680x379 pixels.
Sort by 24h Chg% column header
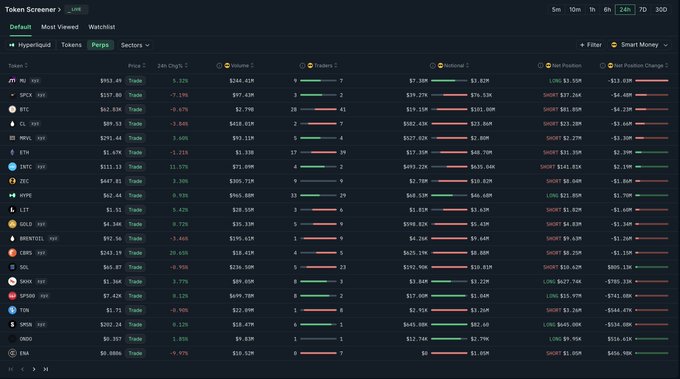tap(172, 65)
